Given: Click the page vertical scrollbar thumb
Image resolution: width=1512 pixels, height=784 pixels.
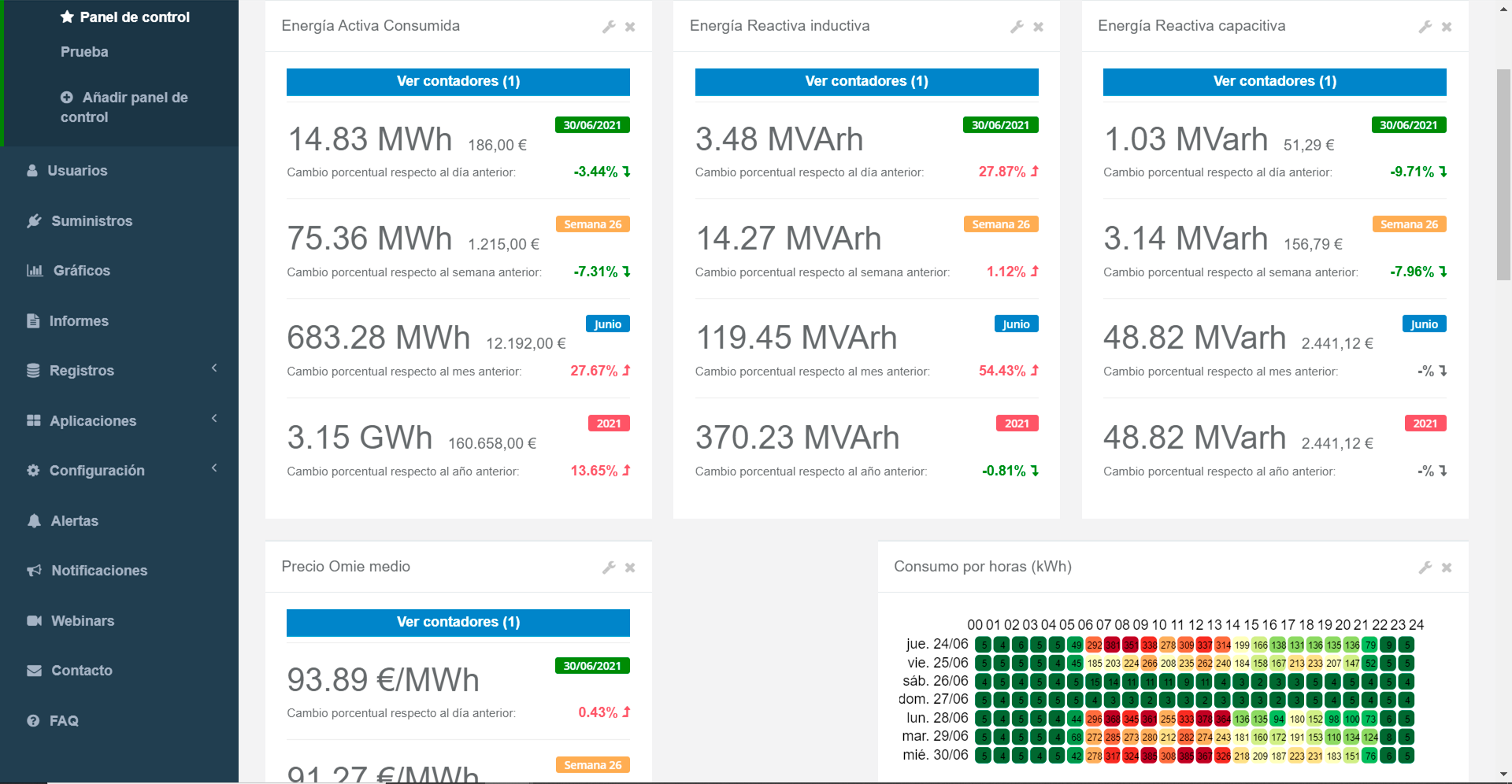Looking at the screenshot, I should [1504, 174].
